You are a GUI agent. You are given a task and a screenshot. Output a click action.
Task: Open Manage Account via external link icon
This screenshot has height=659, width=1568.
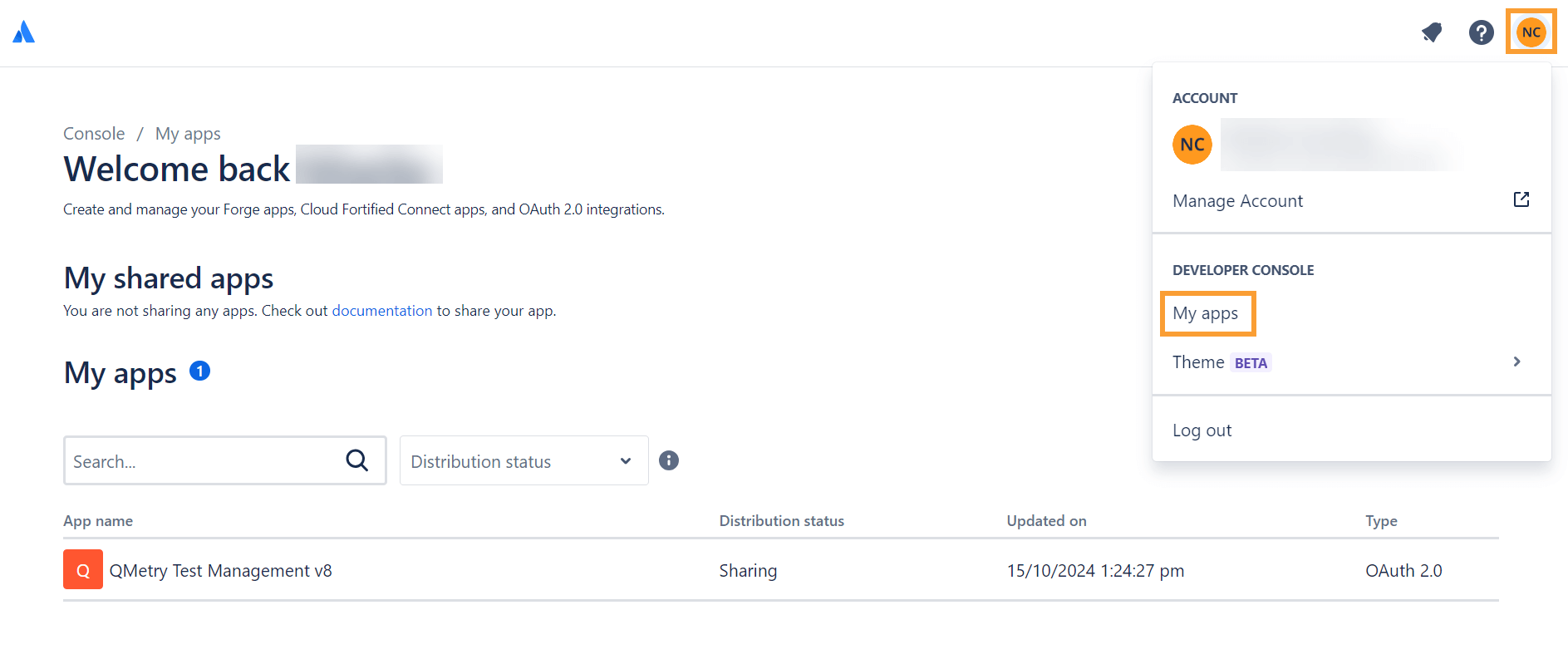point(1521,199)
